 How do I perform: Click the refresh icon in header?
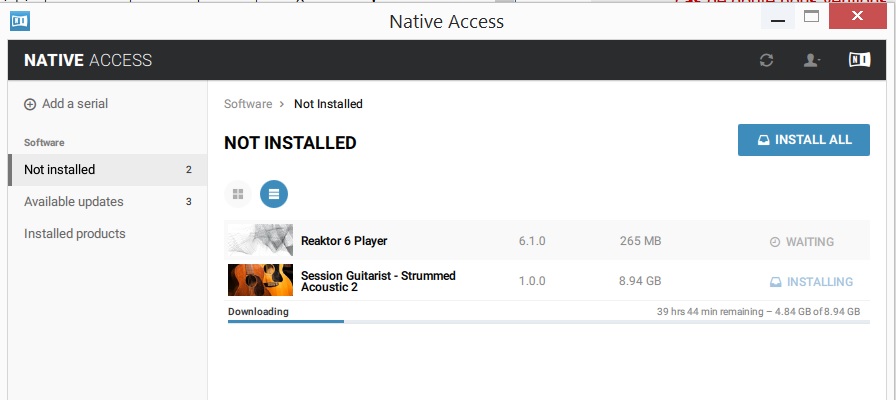(x=766, y=60)
